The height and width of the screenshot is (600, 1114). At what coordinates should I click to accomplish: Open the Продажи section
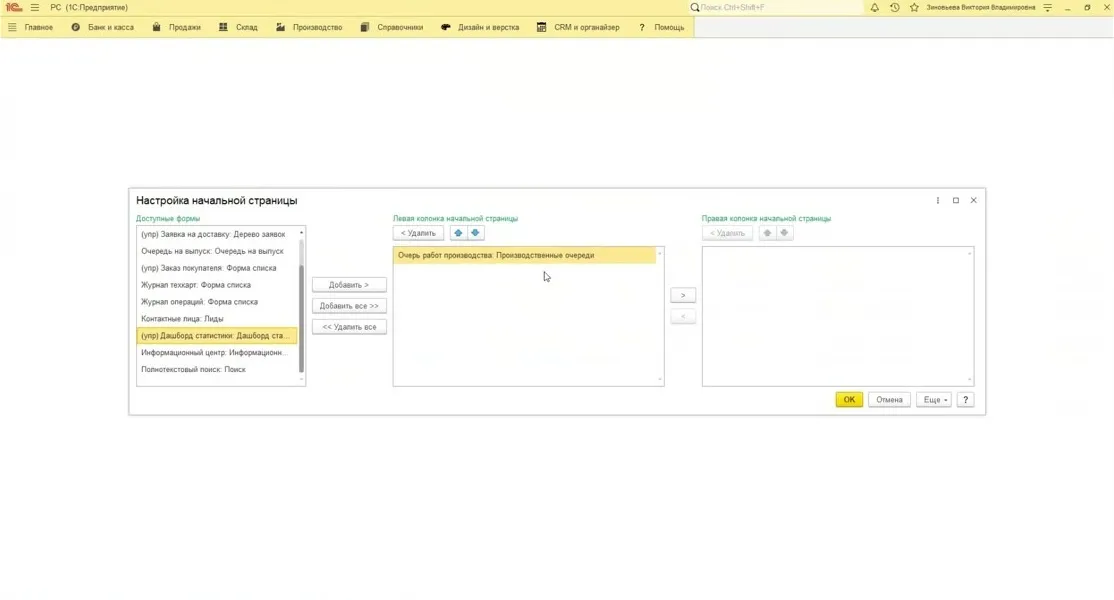point(177,27)
